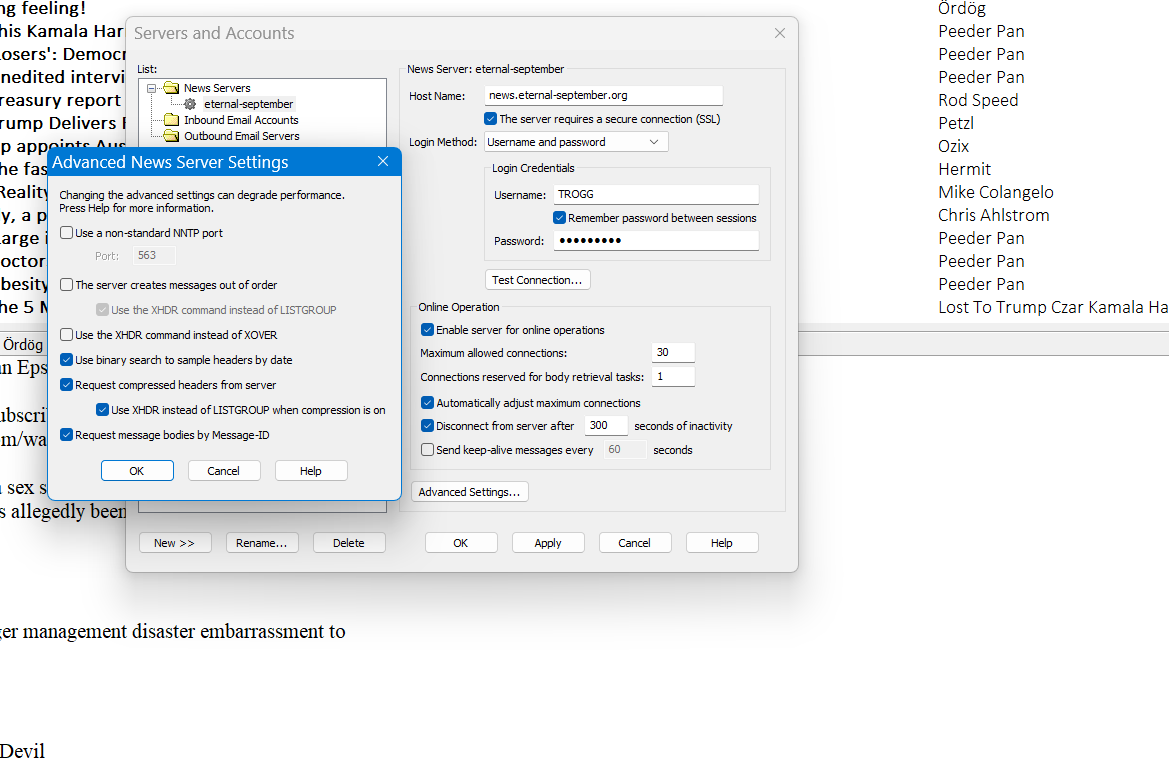Click the Host Name input field
This screenshot has width=1169, height=764.
click(x=603, y=95)
